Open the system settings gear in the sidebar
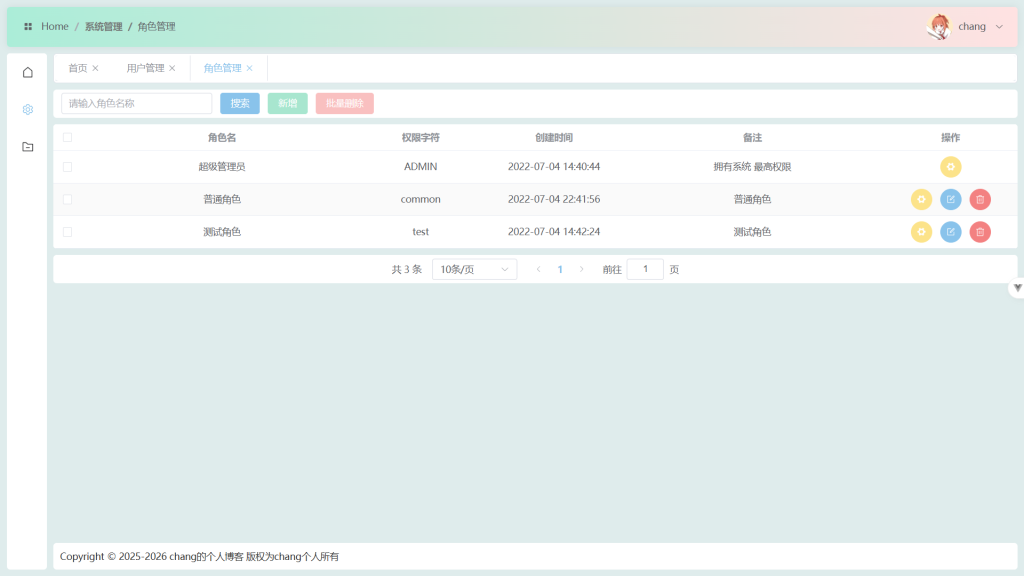This screenshot has height=576, width=1024. (28, 109)
